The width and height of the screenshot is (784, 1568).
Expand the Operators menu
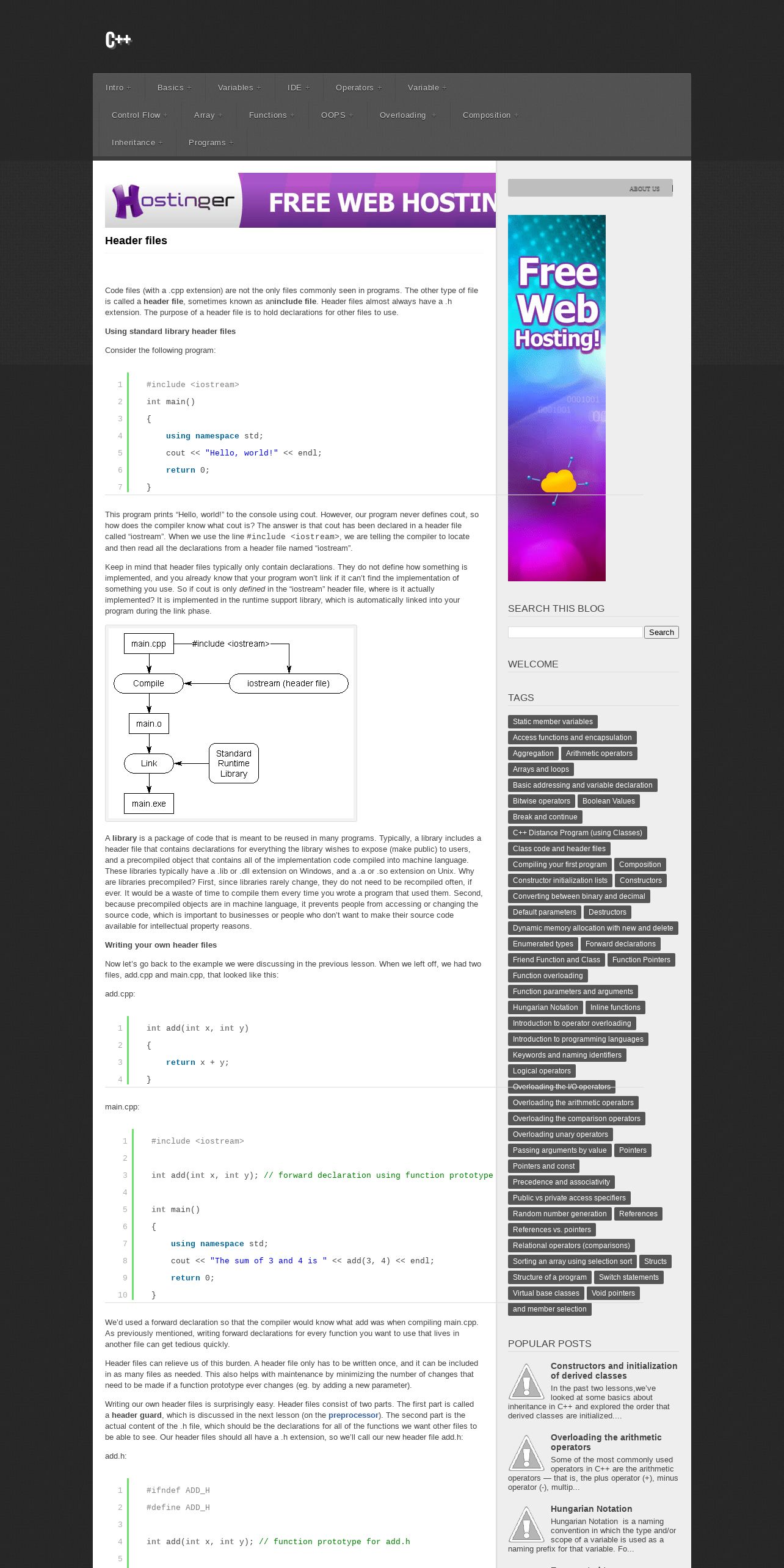coord(359,87)
